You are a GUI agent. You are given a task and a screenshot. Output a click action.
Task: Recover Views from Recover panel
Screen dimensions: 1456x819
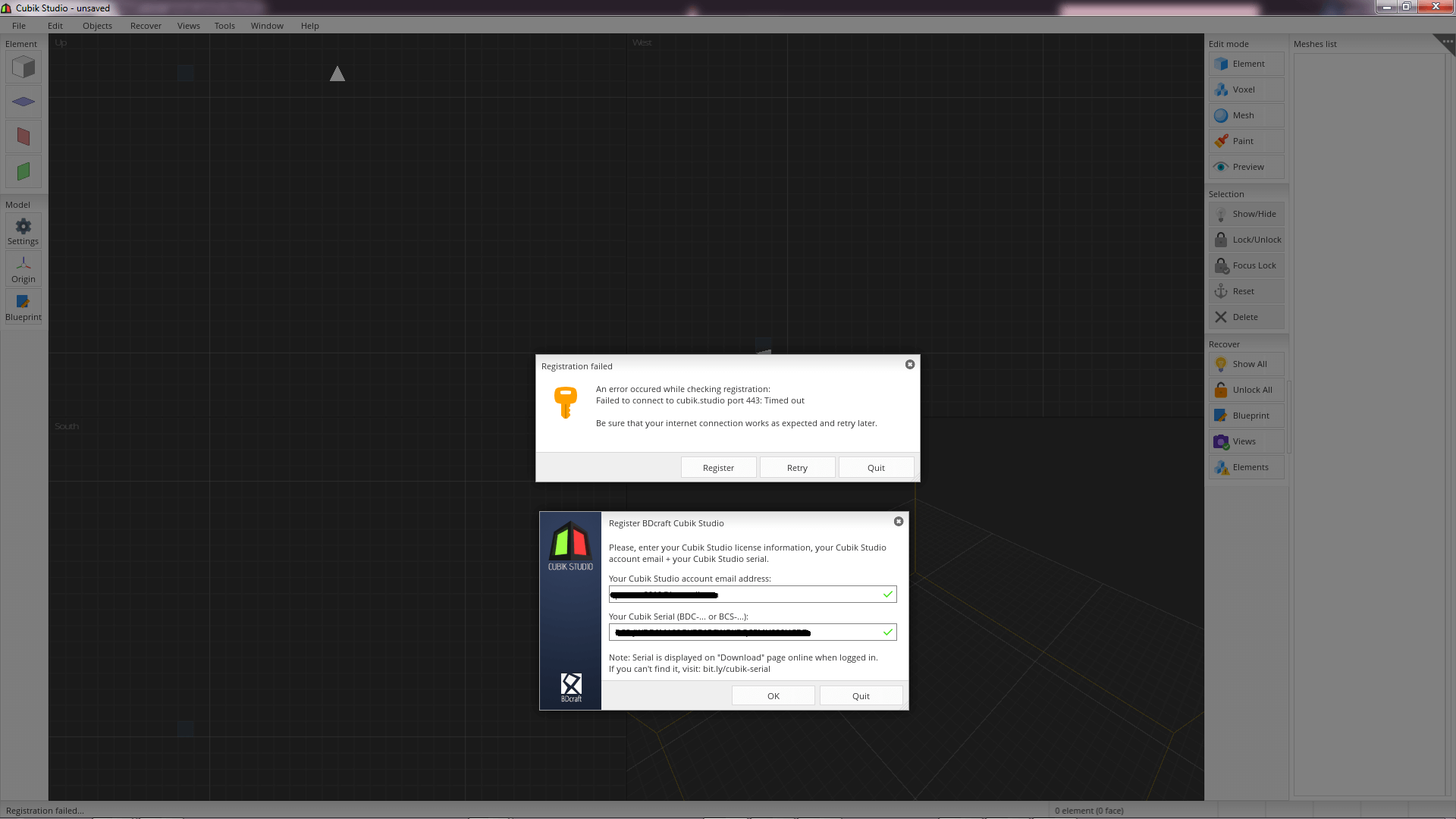click(x=1246, y=441)
